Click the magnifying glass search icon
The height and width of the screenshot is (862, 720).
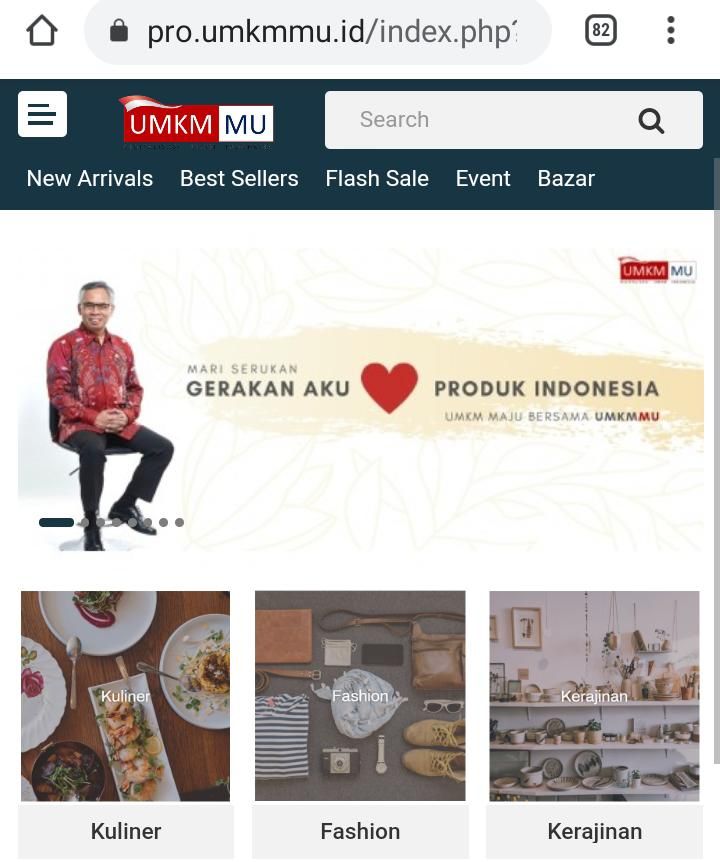tap(651, 120)
